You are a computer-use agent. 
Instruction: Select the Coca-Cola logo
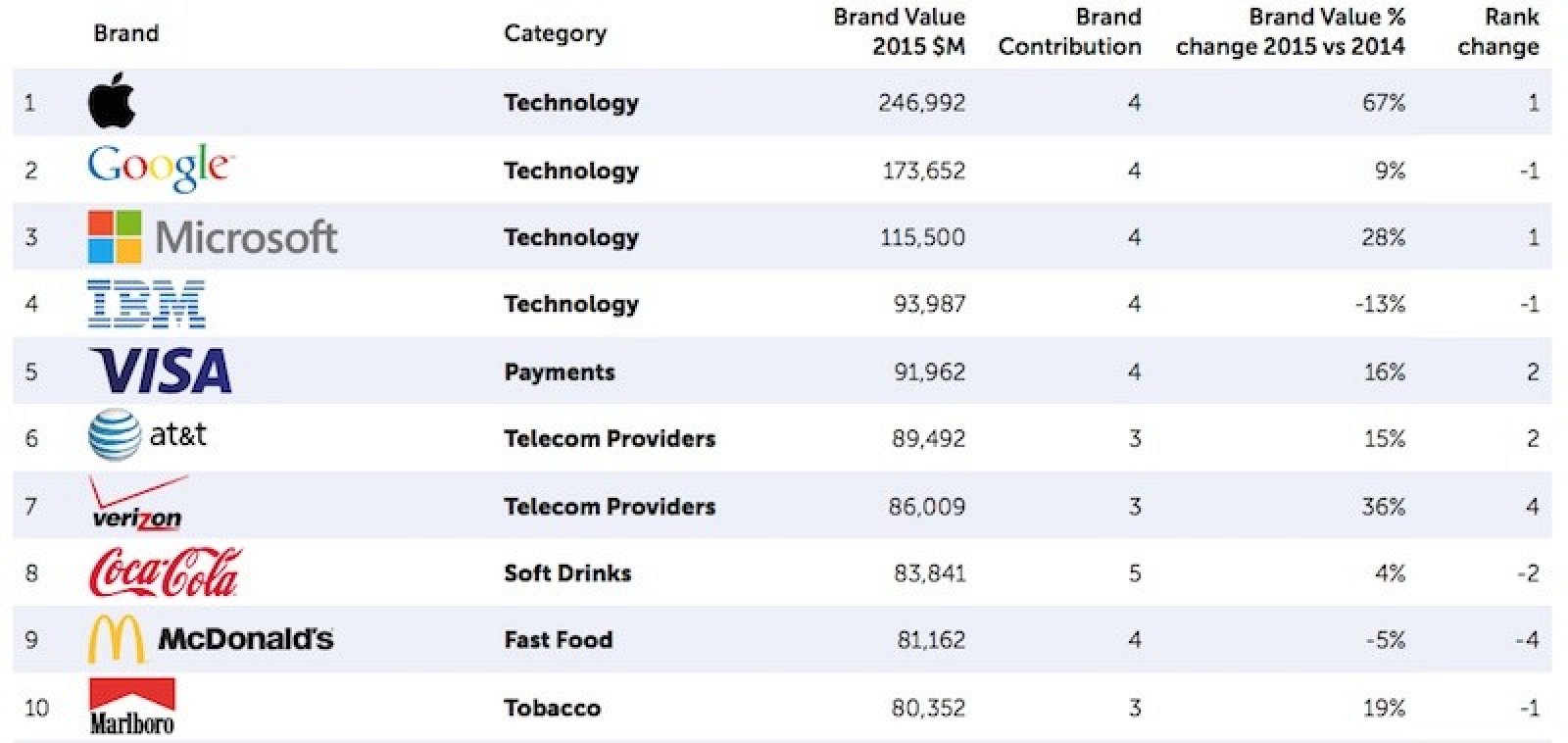click(165, 572)
